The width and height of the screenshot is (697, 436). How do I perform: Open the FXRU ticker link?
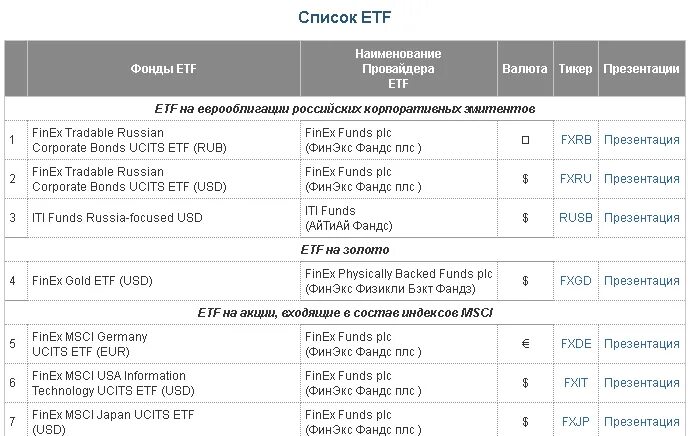click(x=576, y=179)
